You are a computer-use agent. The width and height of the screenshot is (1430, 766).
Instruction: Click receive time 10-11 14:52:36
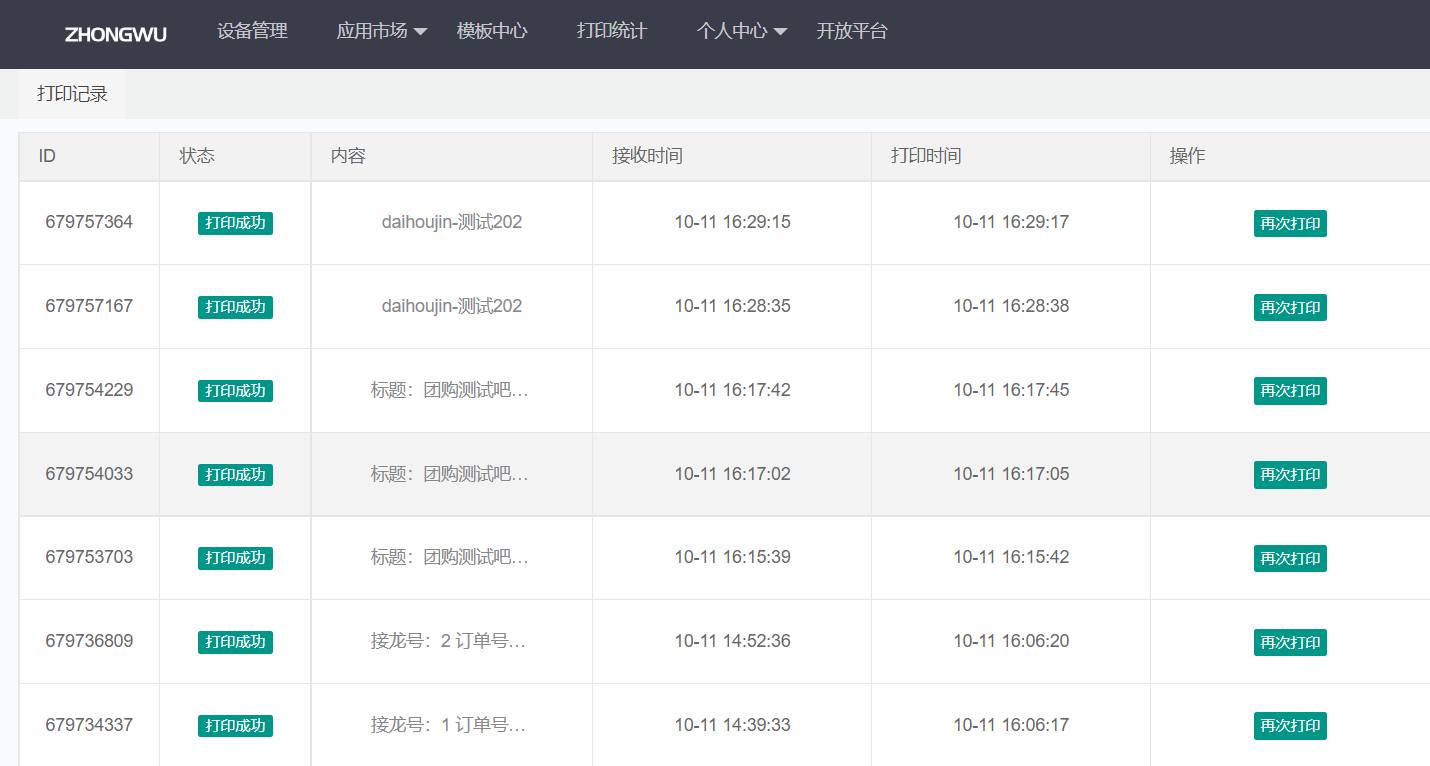click(732, 641)
